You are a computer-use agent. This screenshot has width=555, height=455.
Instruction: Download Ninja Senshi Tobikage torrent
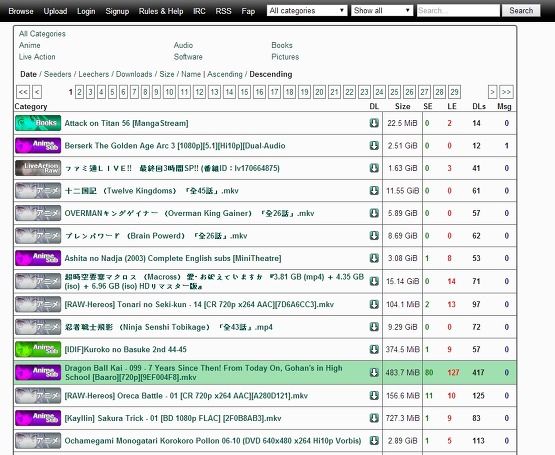coord(374,327)
